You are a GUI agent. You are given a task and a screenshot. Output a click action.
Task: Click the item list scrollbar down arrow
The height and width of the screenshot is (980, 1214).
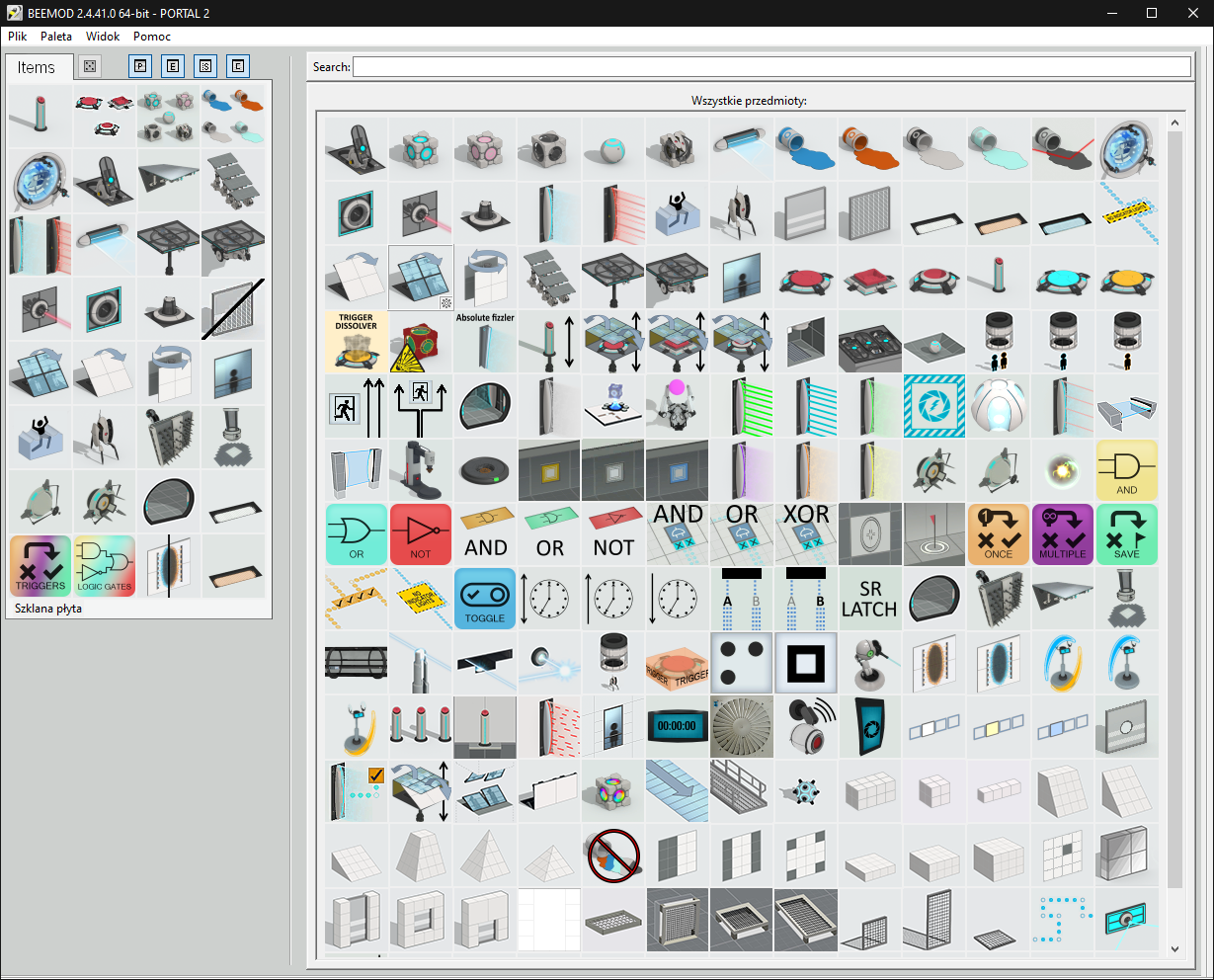coord(1174,949)
